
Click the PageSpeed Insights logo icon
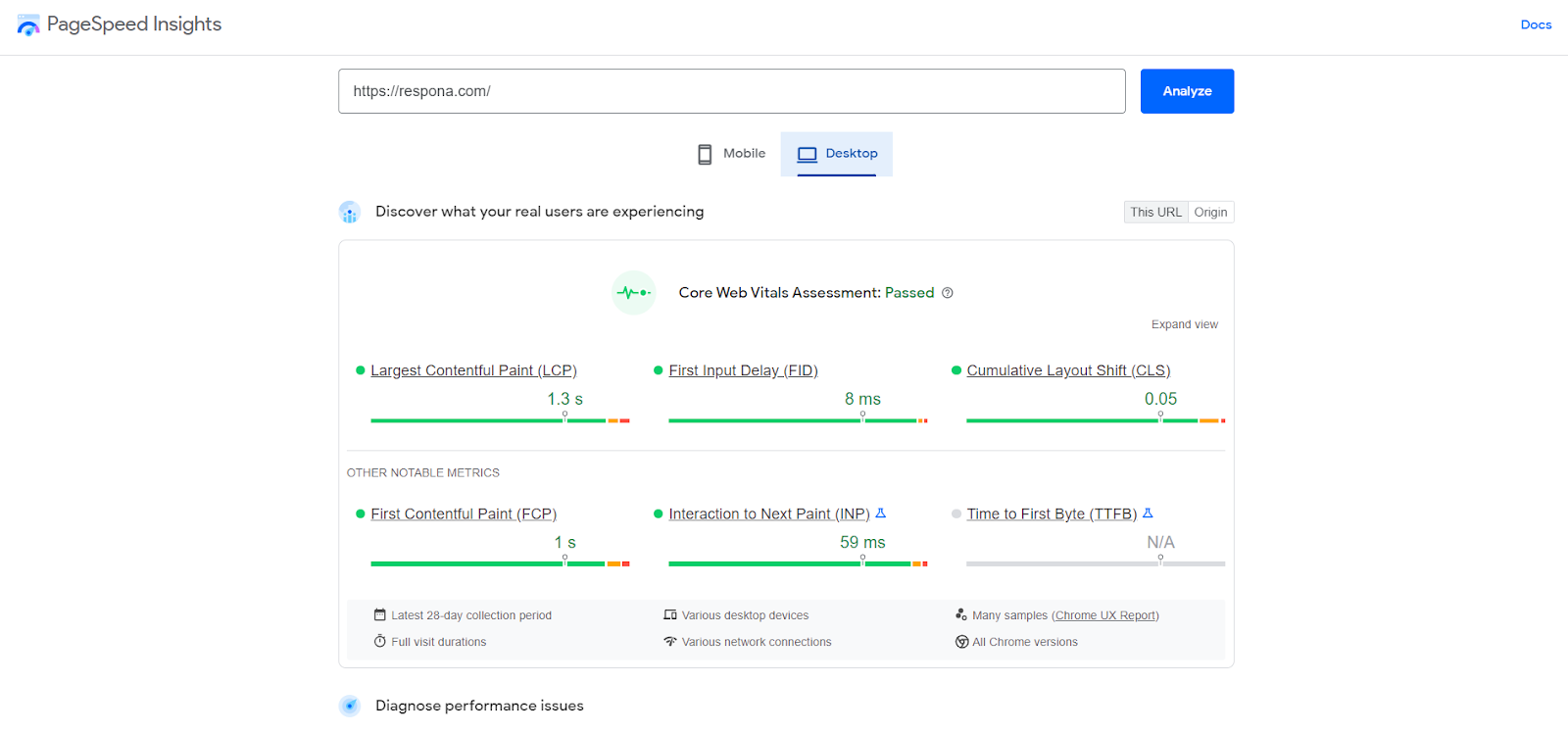28,24
